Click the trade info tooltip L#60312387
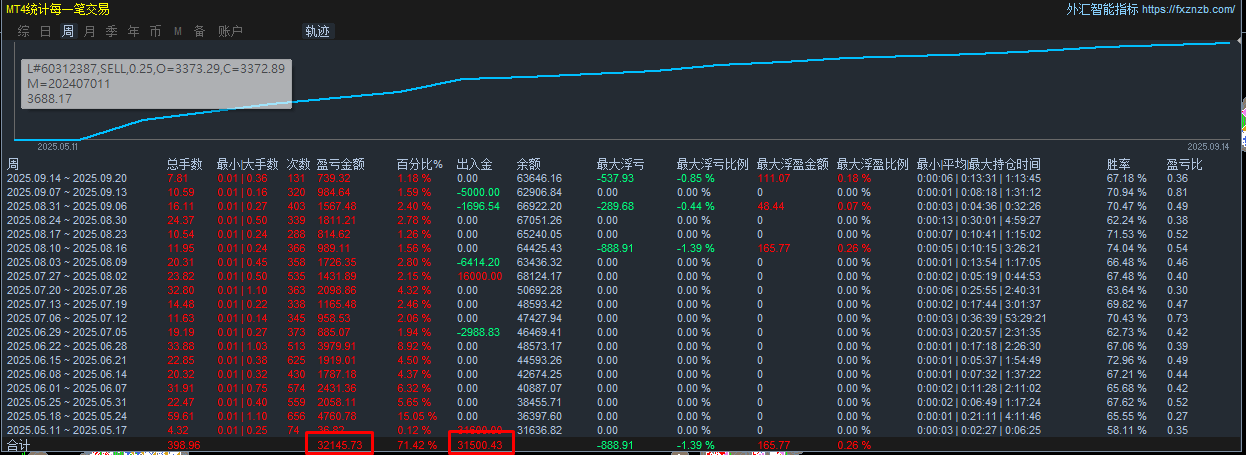1246x455 pixels. point(156,84)
